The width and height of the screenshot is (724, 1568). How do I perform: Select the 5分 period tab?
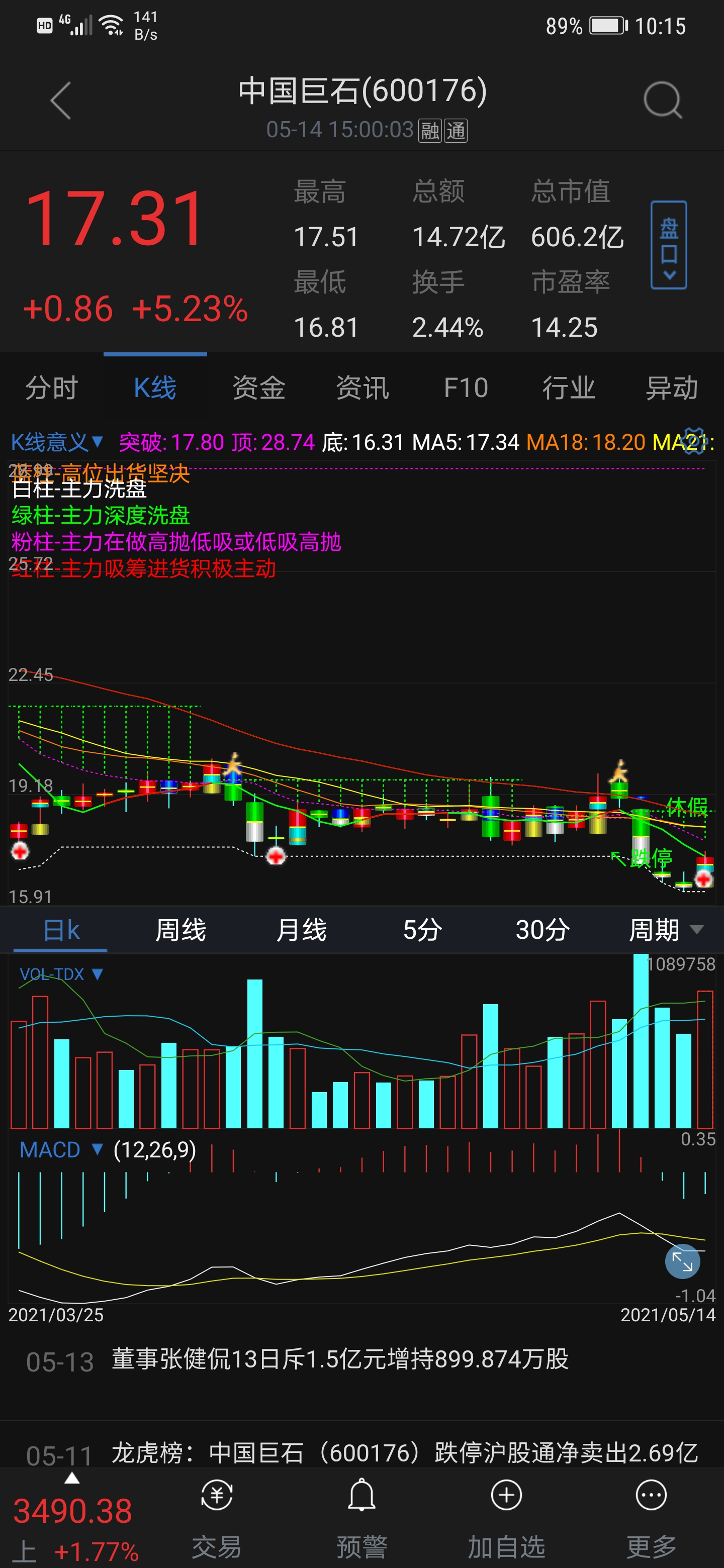click(x=422, y=930)
